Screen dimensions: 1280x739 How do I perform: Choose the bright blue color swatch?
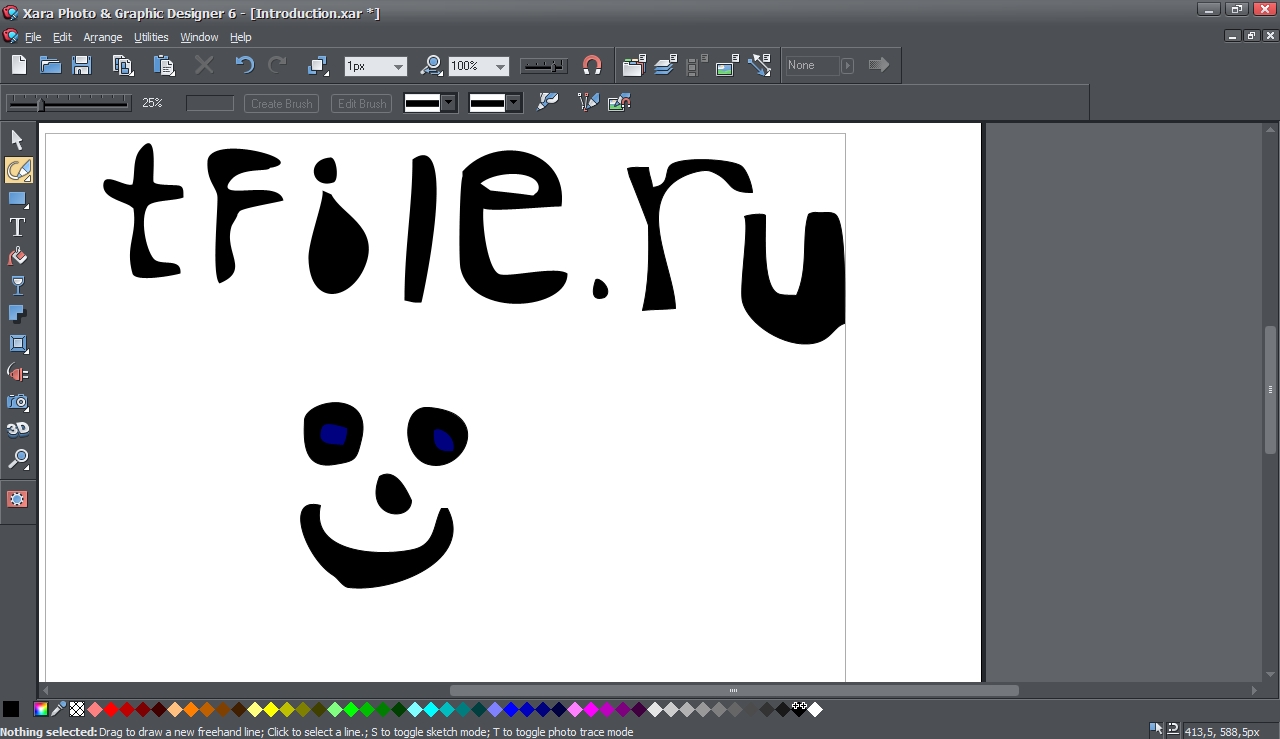(x=511, y=709)
